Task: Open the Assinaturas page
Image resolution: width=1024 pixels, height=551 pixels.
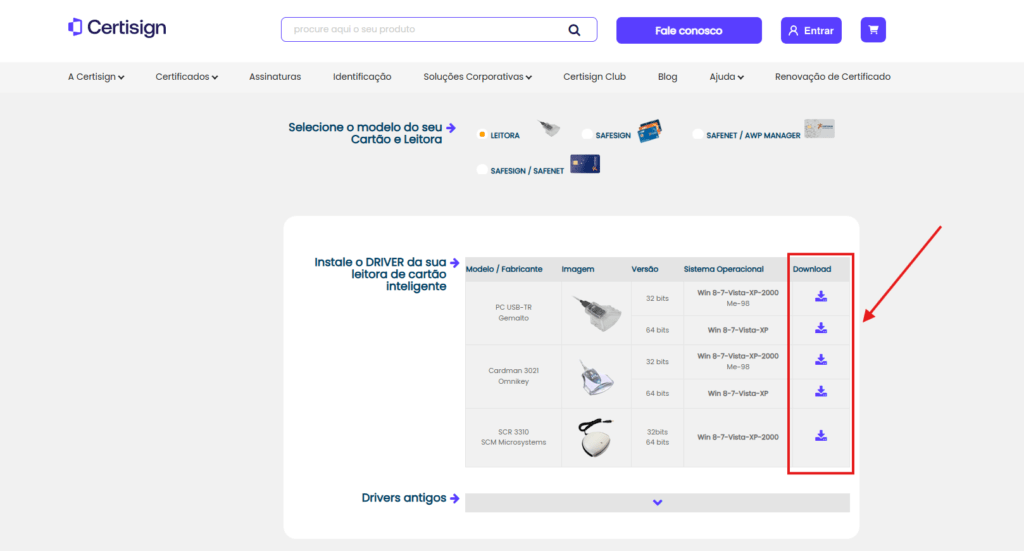Action: click(275, 77)
